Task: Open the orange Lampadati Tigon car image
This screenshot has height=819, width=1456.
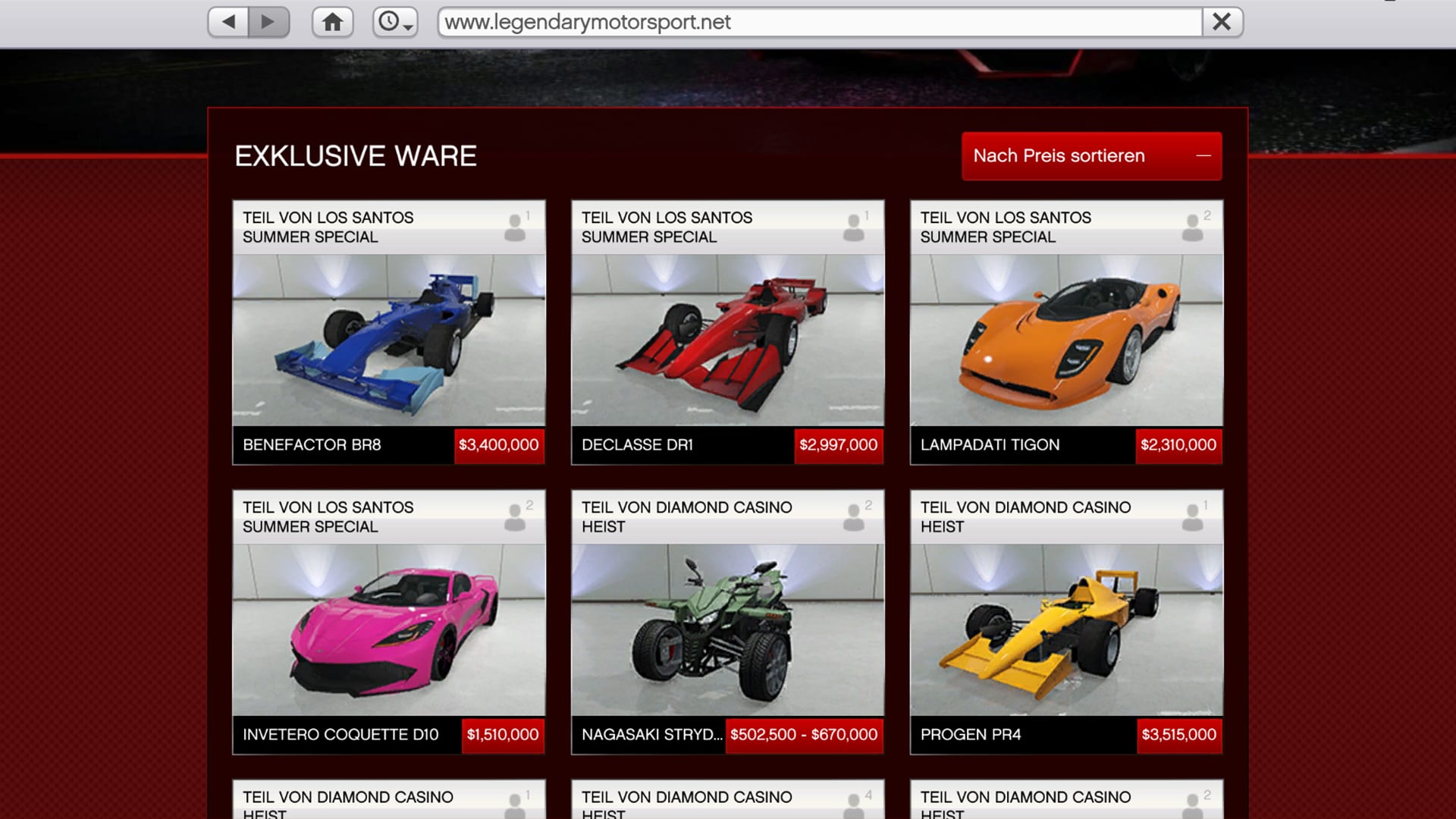Action: click(x=1066, y=340)
